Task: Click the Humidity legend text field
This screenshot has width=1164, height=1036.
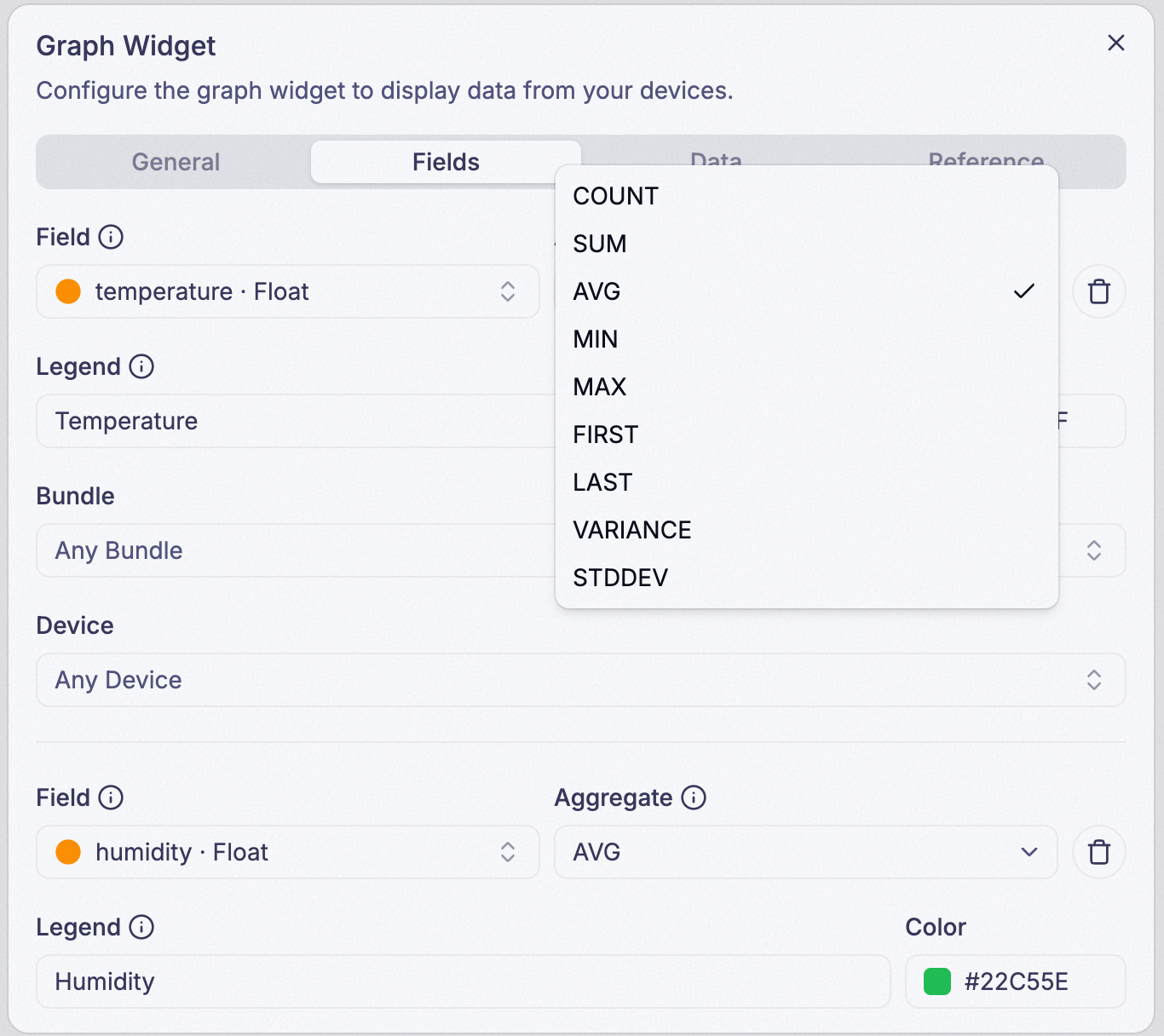Action: (464, 981)
